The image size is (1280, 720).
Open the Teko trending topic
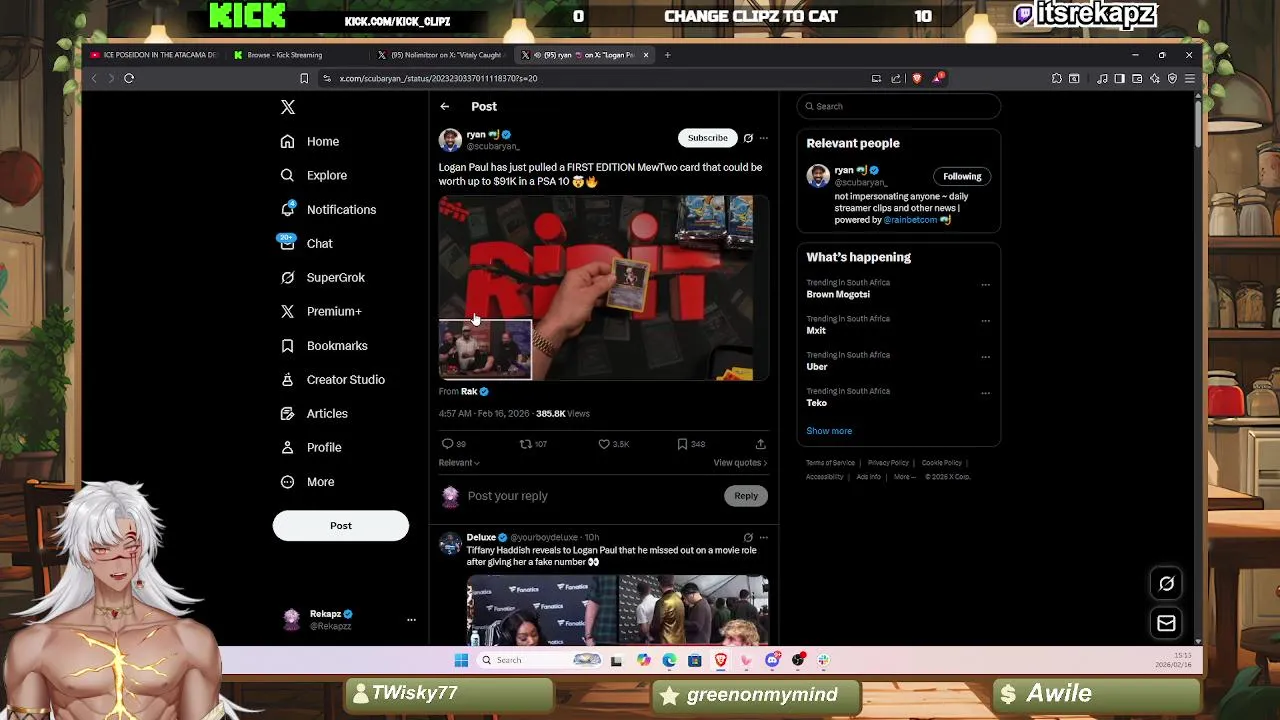click(x=816, y=403)
